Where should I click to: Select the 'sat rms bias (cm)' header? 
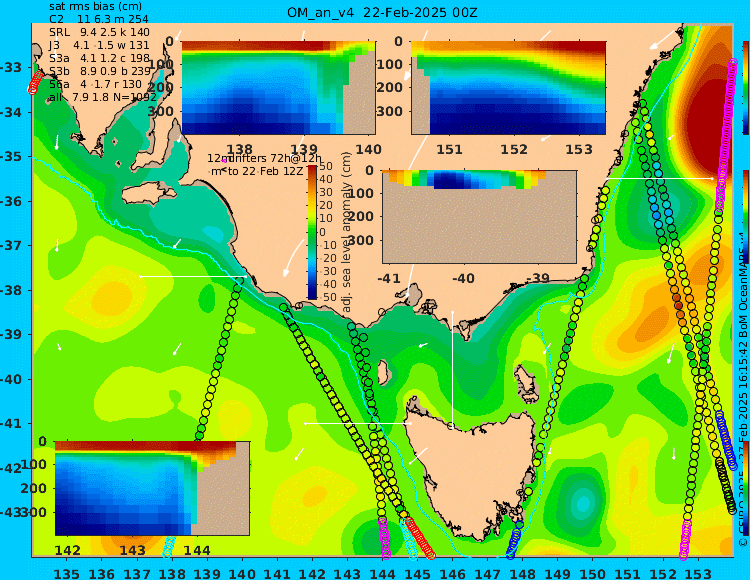(95, 7)
